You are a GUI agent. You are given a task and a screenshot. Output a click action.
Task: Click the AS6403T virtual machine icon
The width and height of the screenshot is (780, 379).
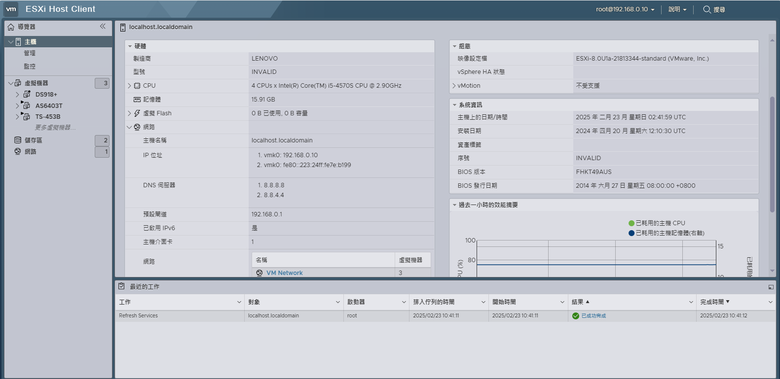click(x=26, y=105)
